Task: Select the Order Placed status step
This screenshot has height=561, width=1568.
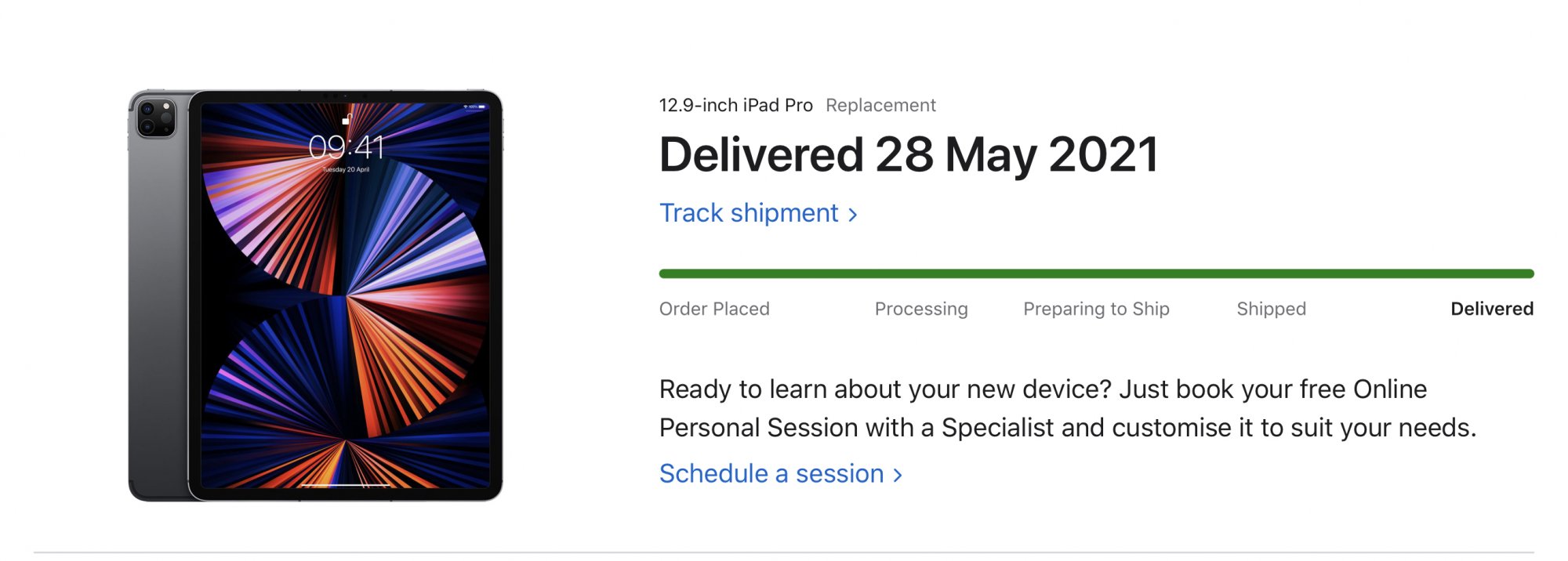Action: [714, 309]
